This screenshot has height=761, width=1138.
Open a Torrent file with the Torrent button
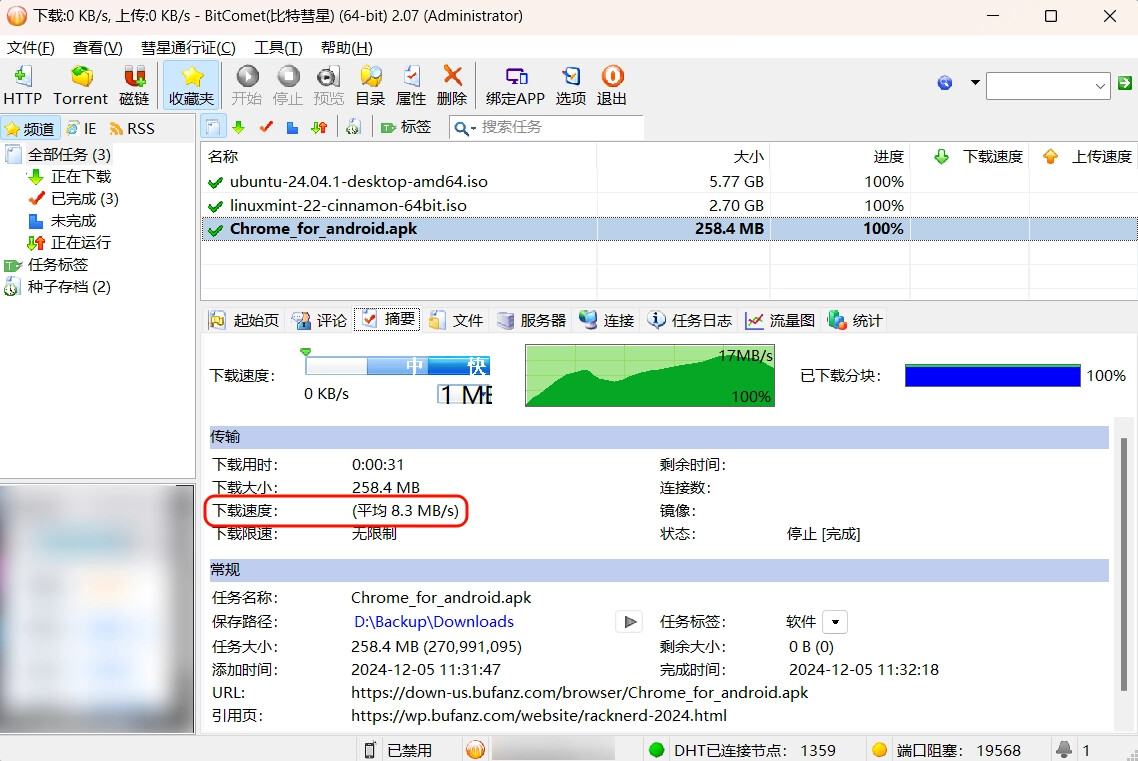tap(81, 86)
